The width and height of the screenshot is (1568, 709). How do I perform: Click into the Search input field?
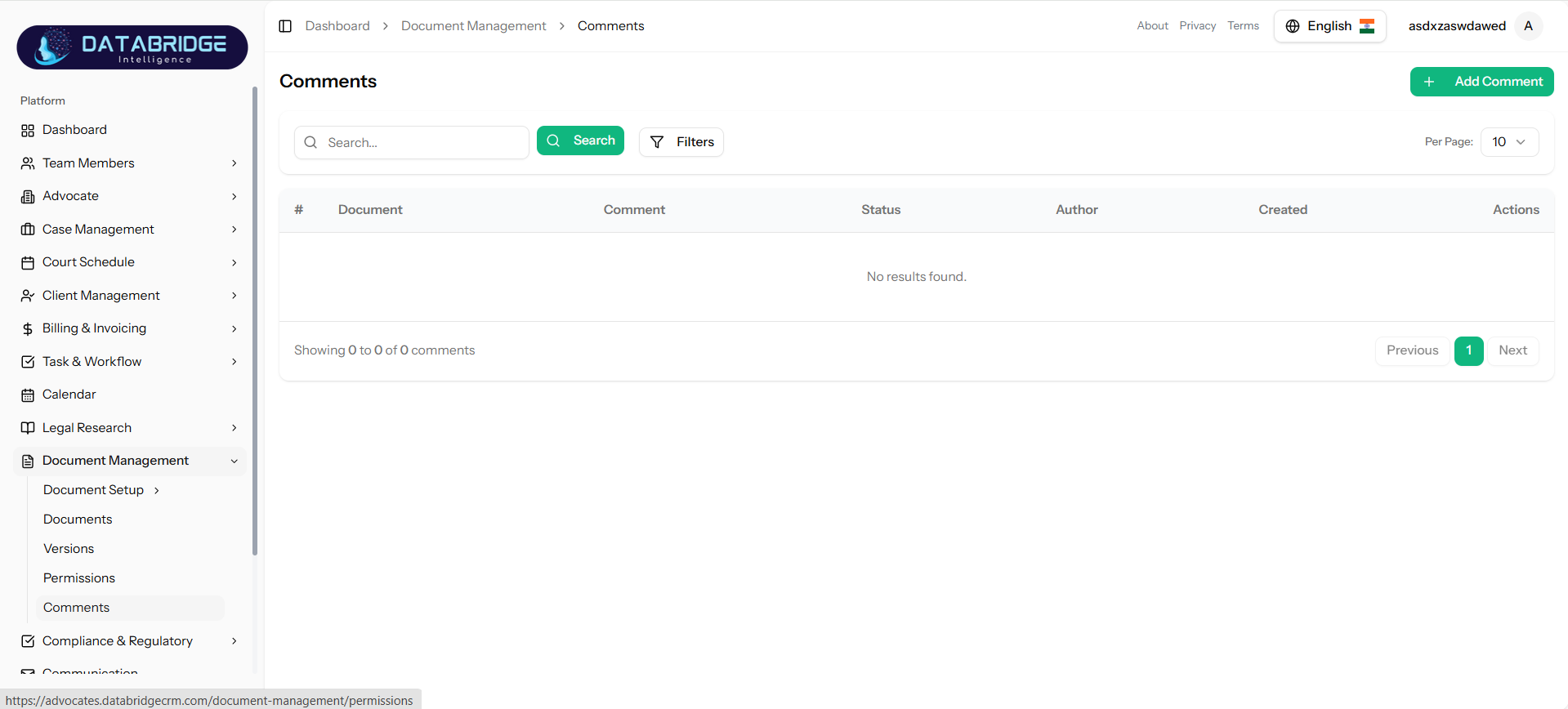[x=412, y=142]
